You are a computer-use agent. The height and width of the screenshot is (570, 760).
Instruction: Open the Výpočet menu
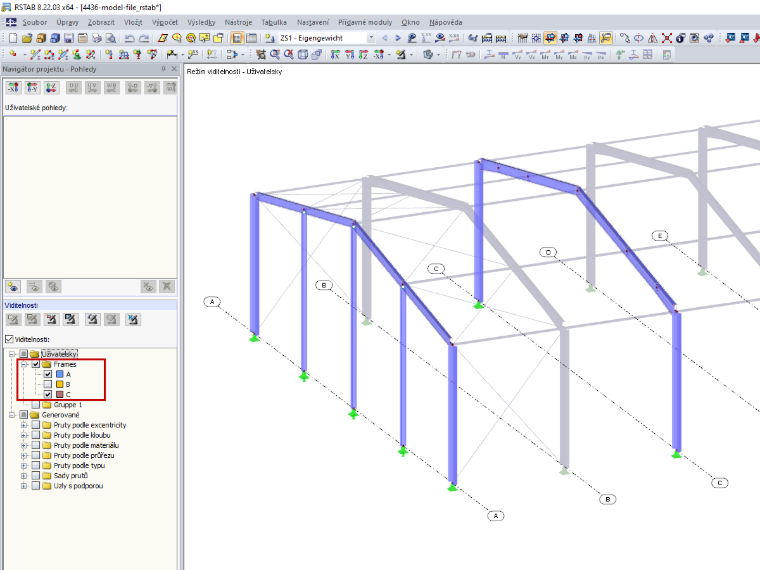(x=165, y=22)
